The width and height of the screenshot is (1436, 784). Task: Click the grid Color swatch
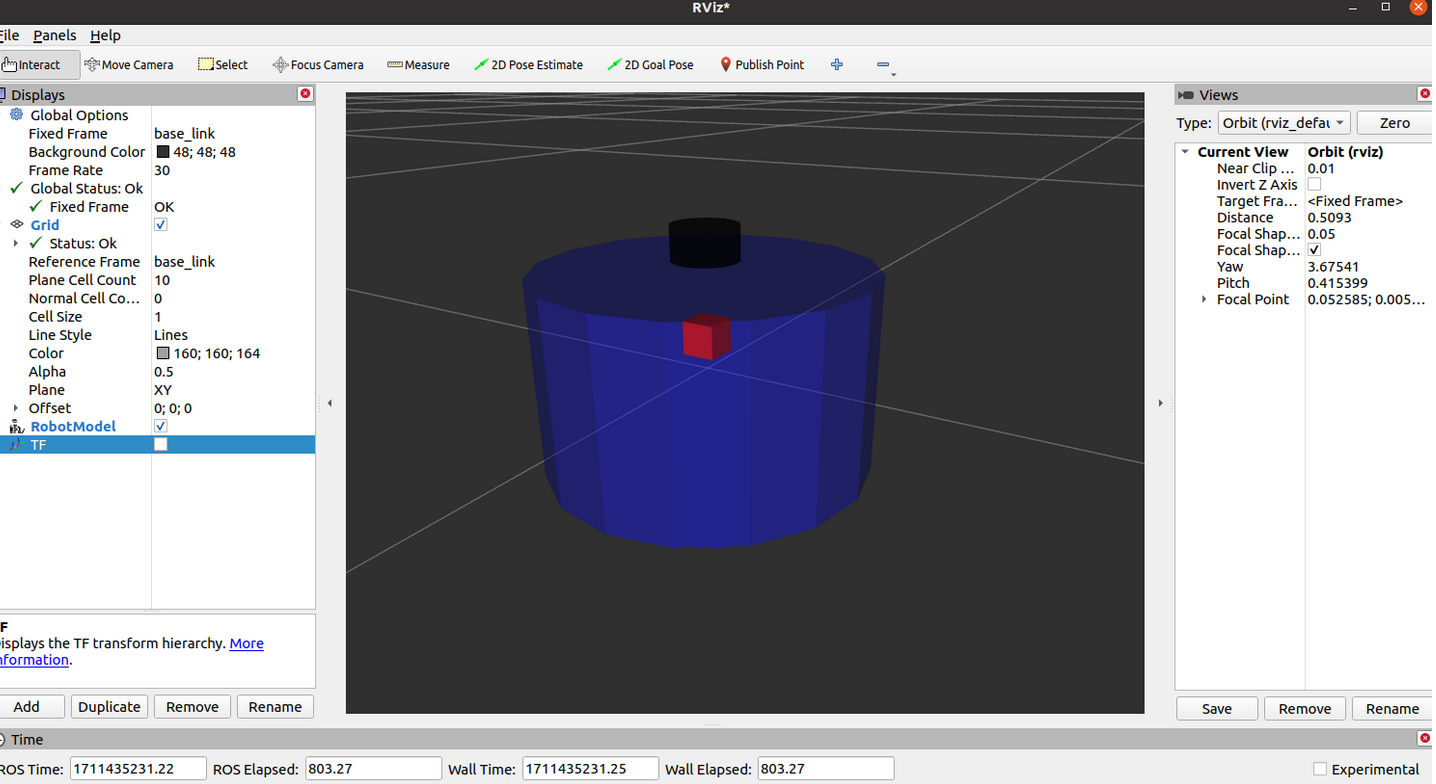[163, 353]
